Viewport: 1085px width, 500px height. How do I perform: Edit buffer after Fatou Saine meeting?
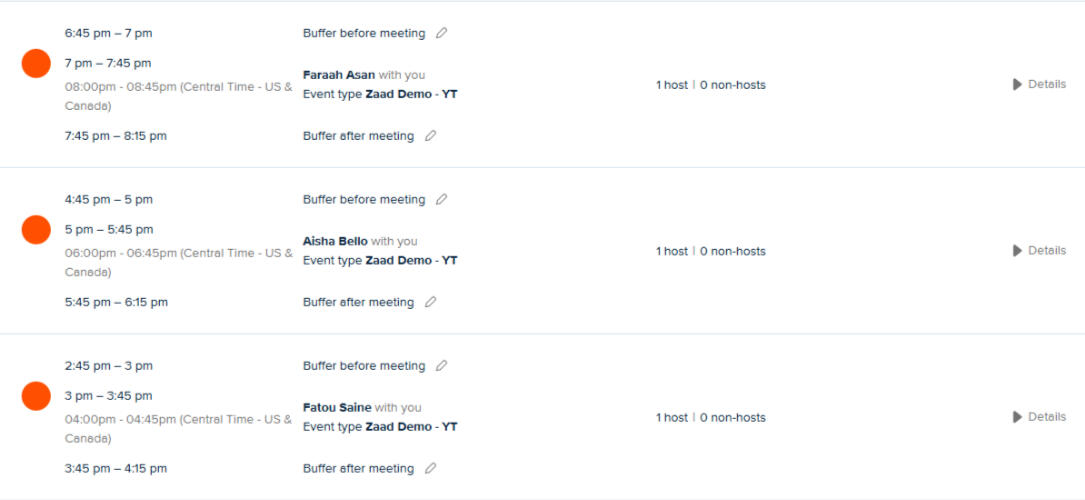(430, 468)
